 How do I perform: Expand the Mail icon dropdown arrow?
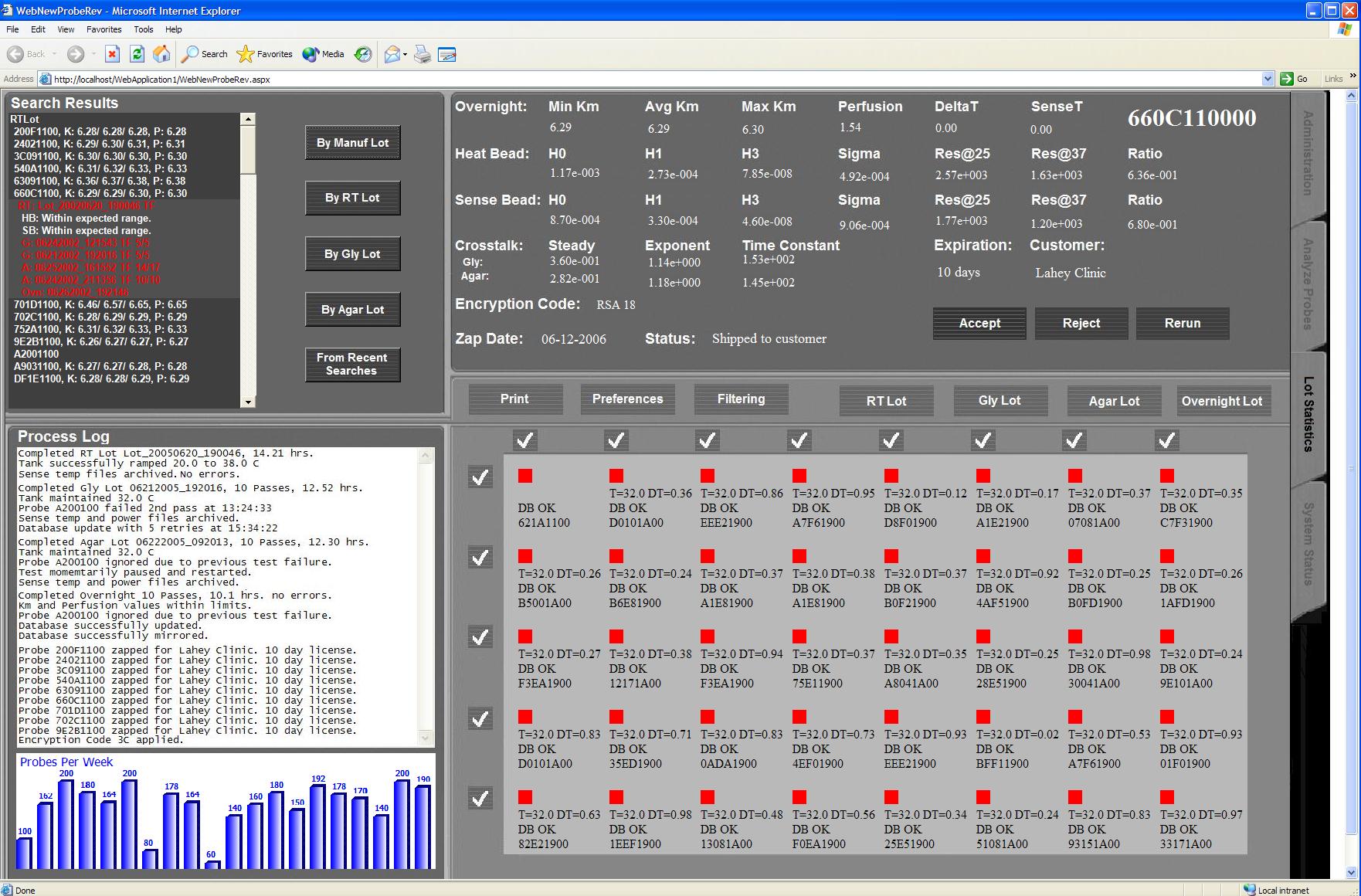tap(405, 54)
